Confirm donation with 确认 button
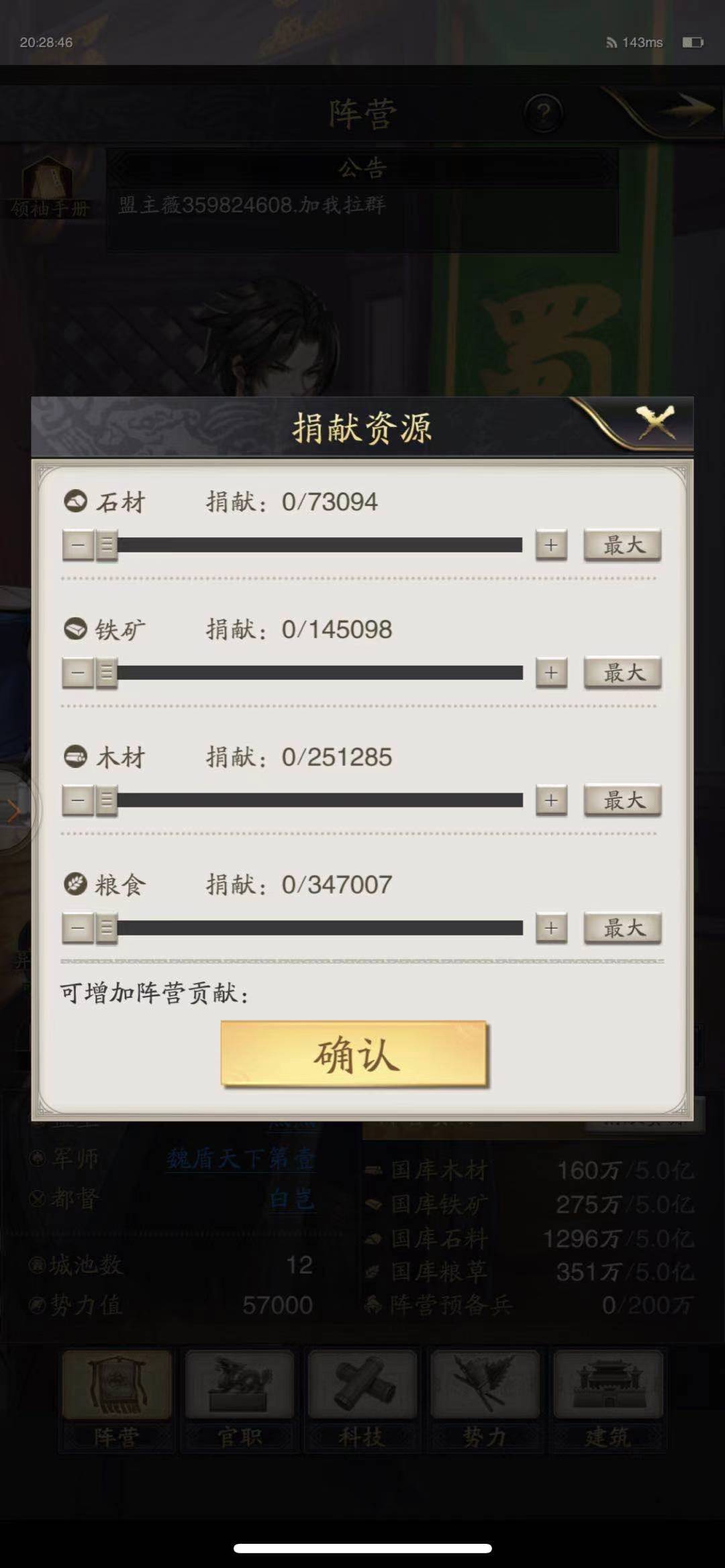Viewport: 725px width, 1568px height. (354, 1053)
